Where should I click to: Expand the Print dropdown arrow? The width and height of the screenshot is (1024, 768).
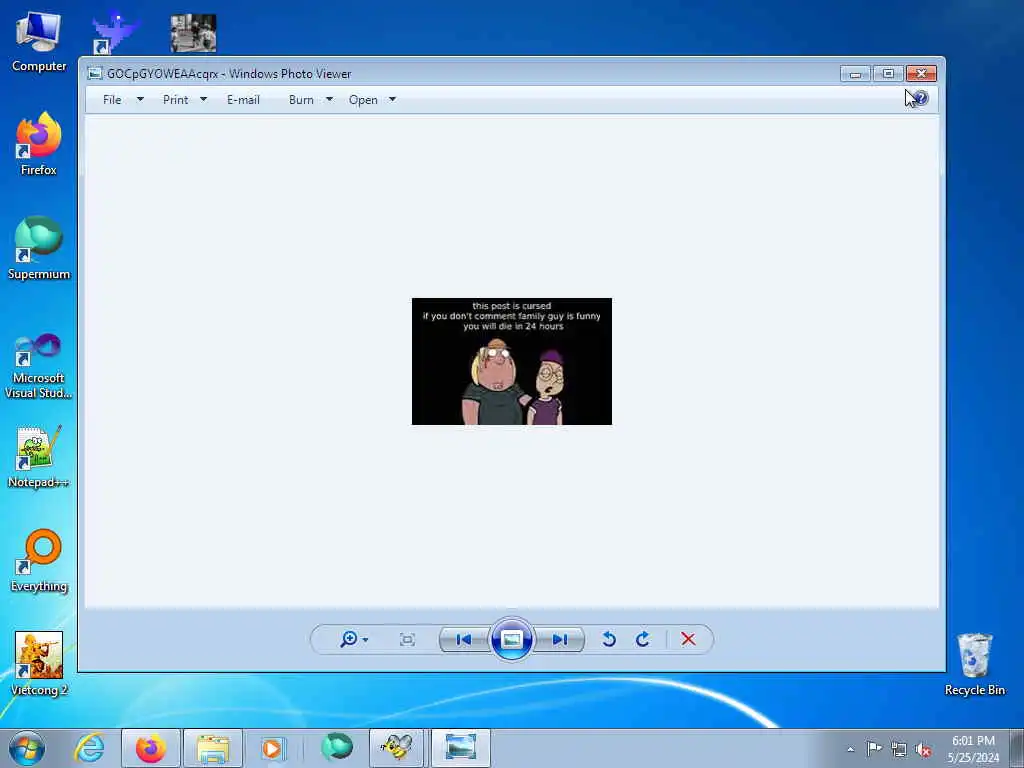(x=203, y=100)
